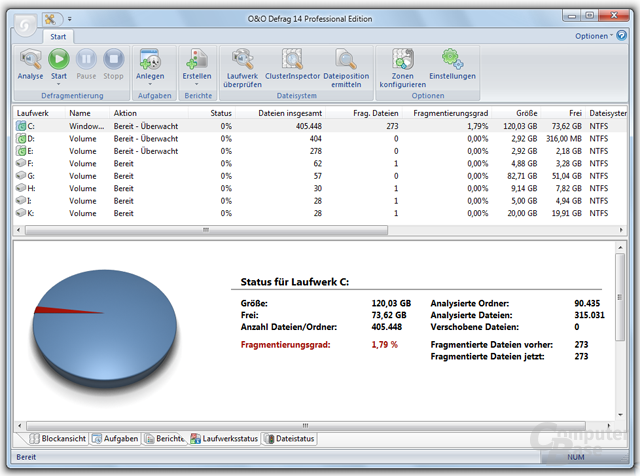This screenshot has height=476, width=640.
Task: Click the Analyse magnifier icon
Action: click(x=31, y=59)
